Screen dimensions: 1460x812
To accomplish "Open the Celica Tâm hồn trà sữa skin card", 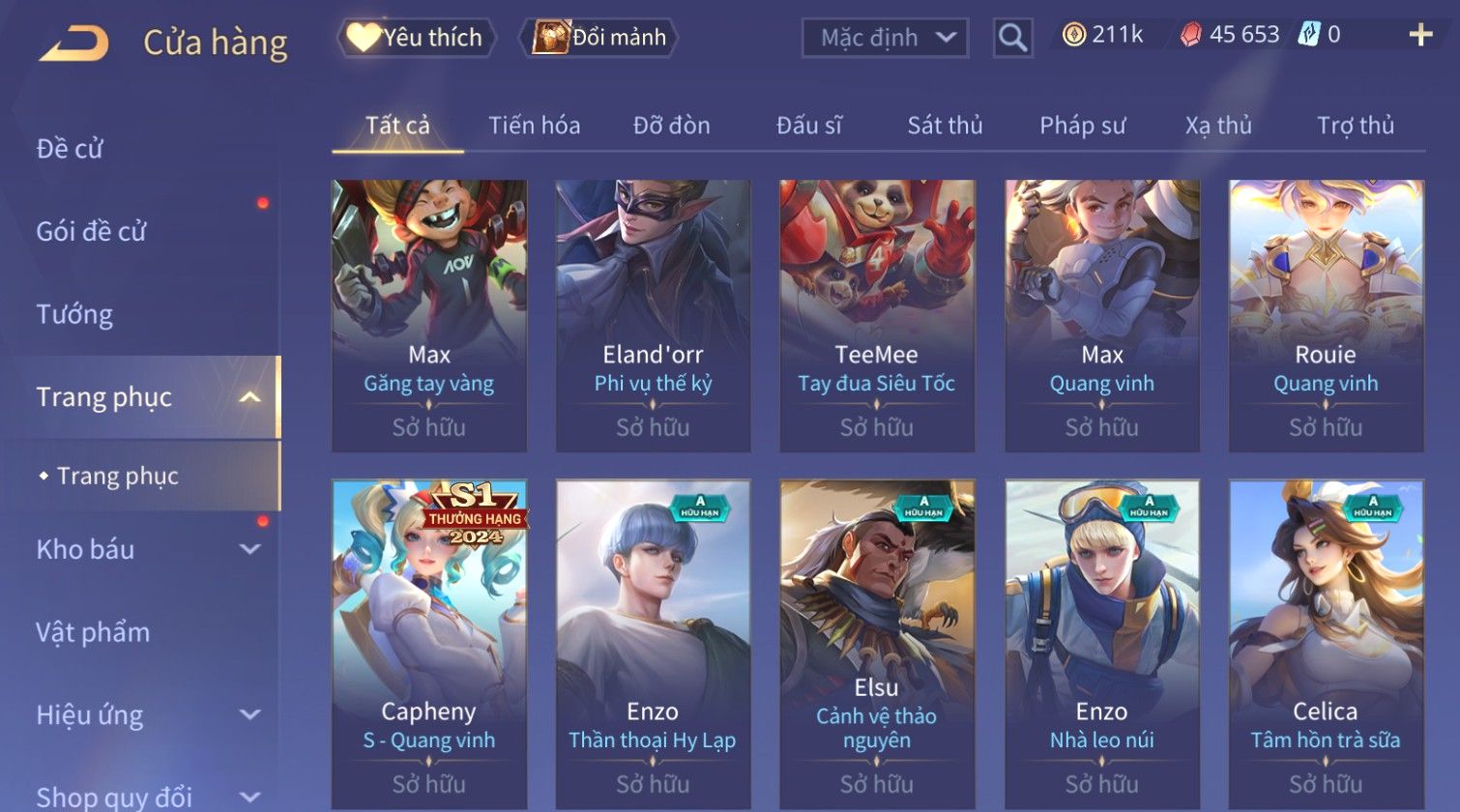I will (x=1326, y=645).
